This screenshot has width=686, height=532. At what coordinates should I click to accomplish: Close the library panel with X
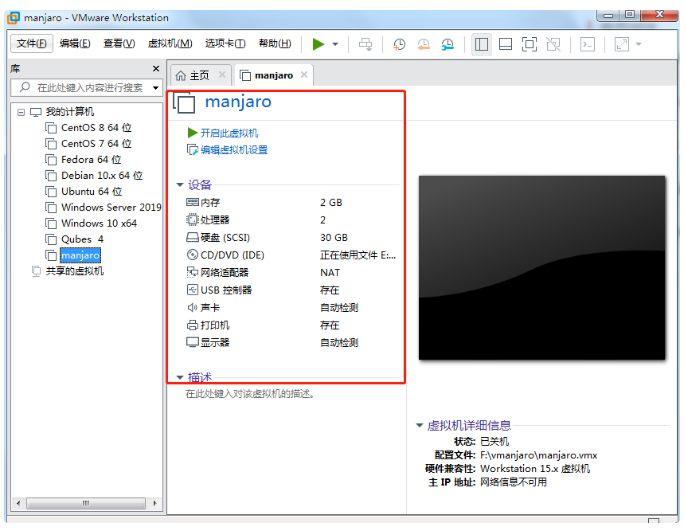(x=156, y=69)
